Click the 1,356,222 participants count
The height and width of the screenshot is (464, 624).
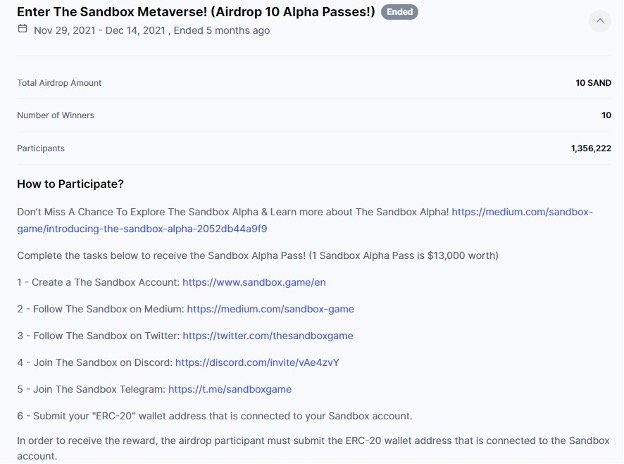click(x=591, y=148)
